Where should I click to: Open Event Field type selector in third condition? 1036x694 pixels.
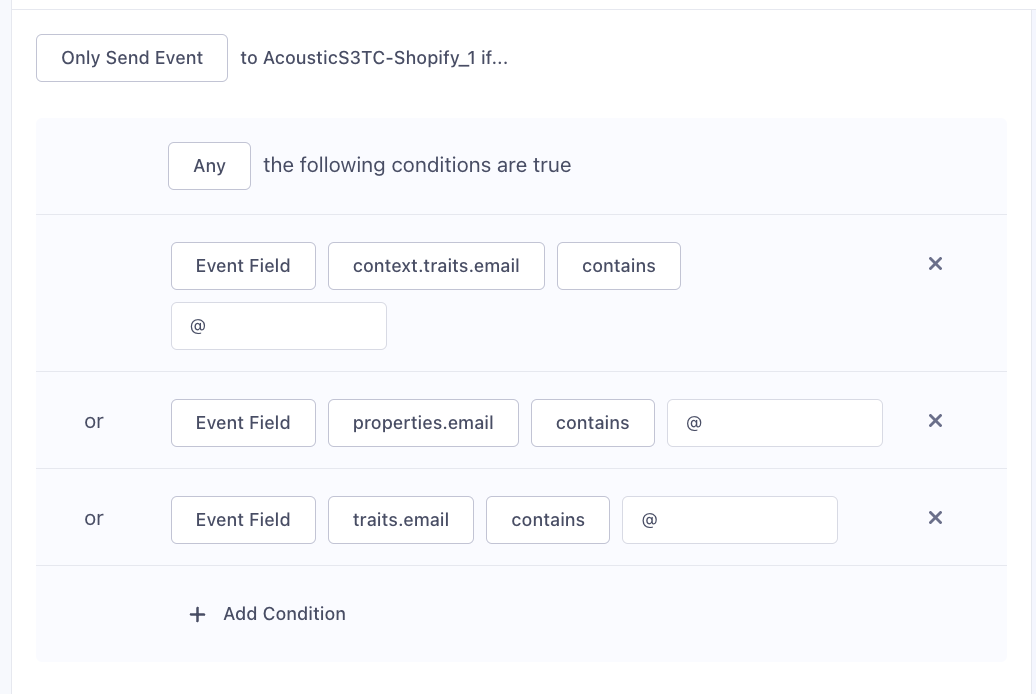[243, 519]
